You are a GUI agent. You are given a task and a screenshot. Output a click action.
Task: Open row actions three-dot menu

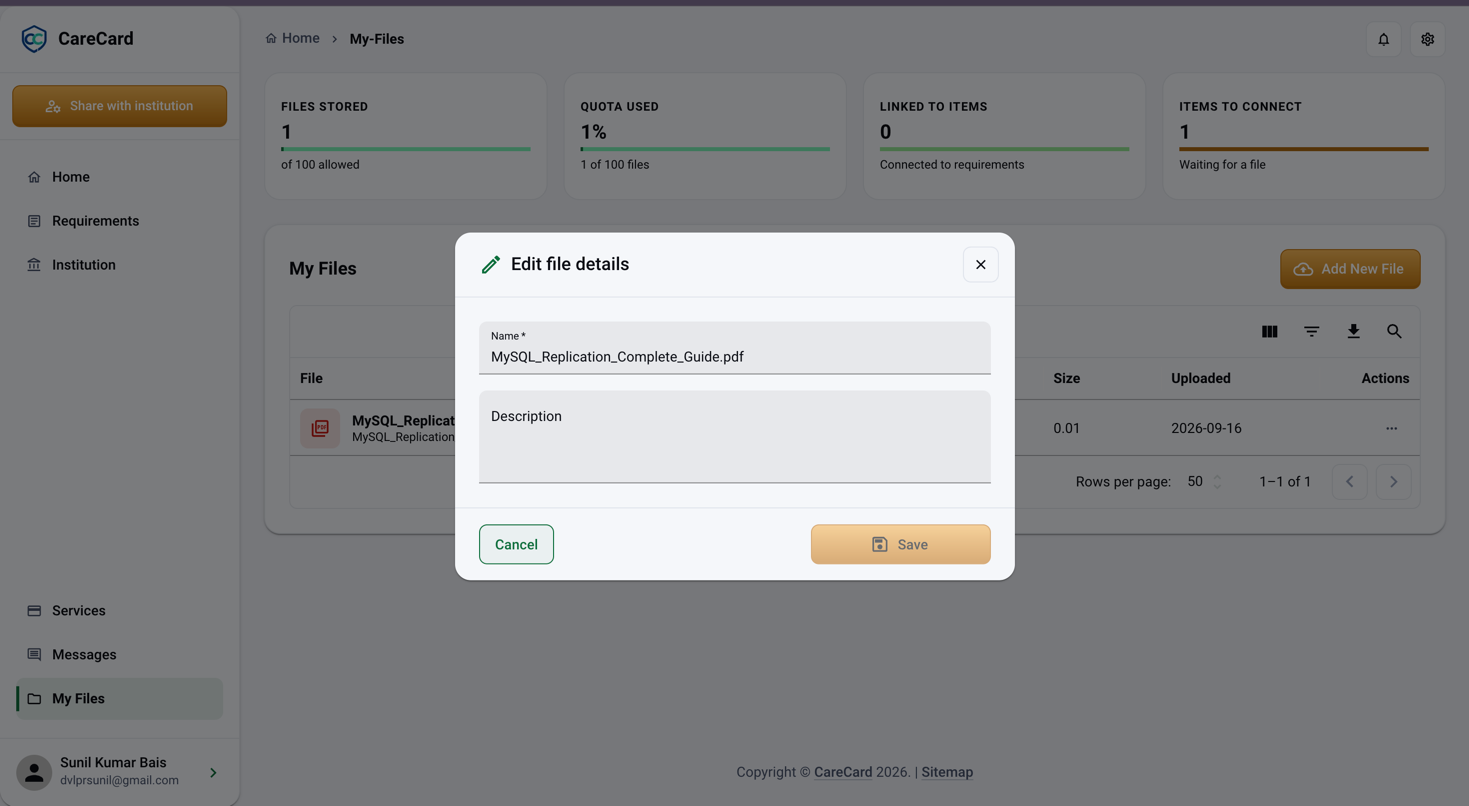(1391, 428)
